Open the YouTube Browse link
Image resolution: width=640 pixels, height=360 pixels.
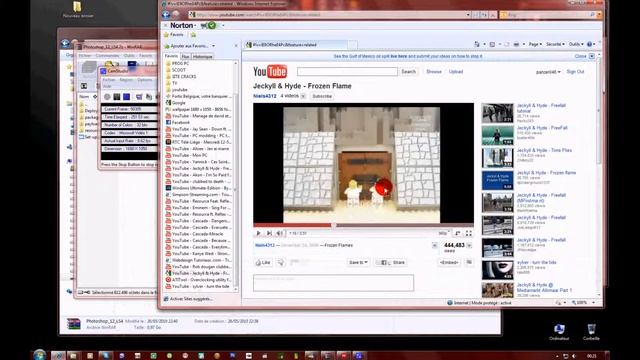click(x=434, y=72)
